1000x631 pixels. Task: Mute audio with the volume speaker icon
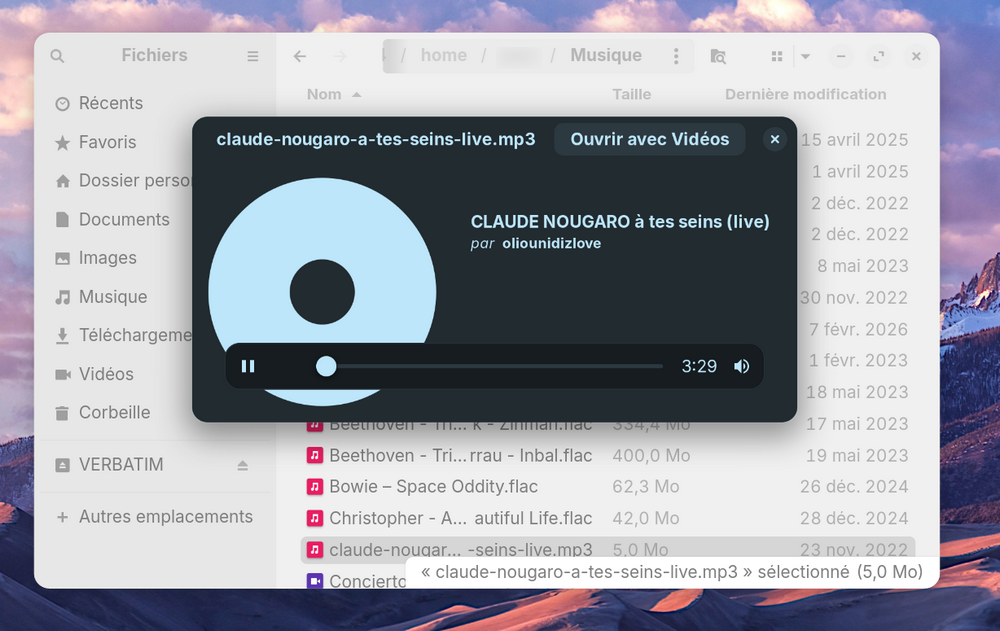[x=741, y=366]
